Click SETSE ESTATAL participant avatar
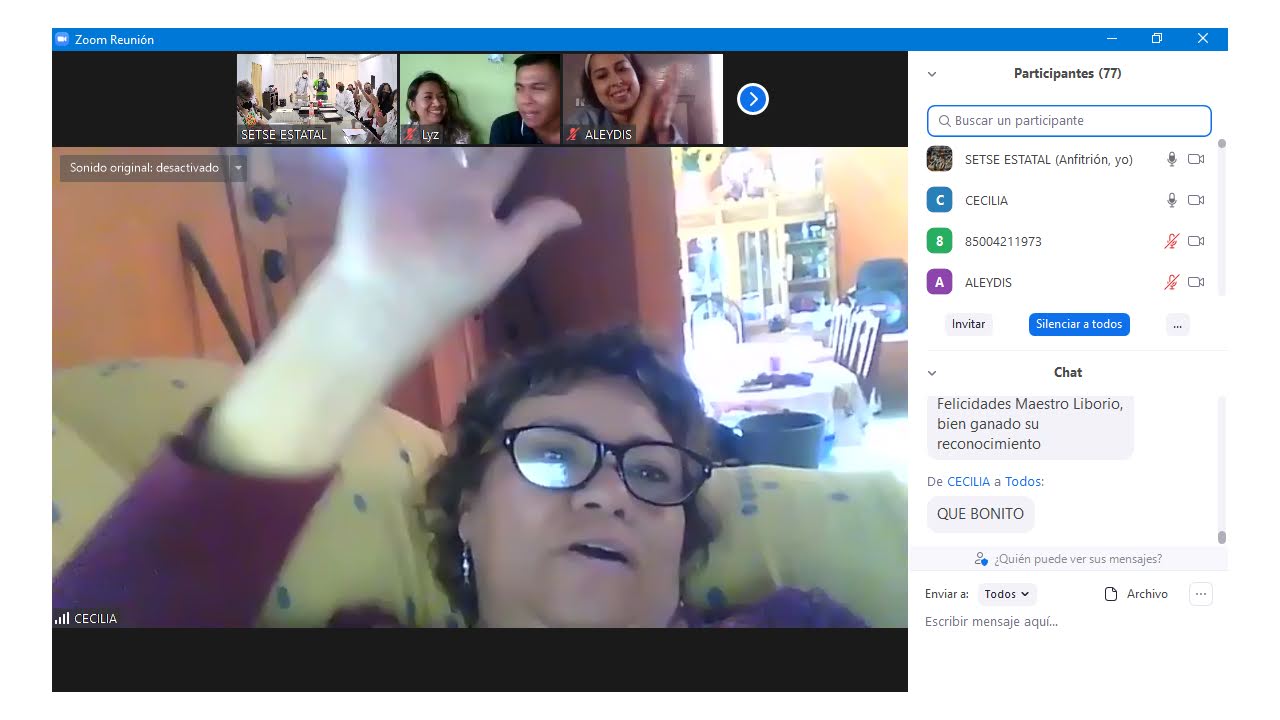Screen dimensions: 1280x720 [x=939, y=159]
